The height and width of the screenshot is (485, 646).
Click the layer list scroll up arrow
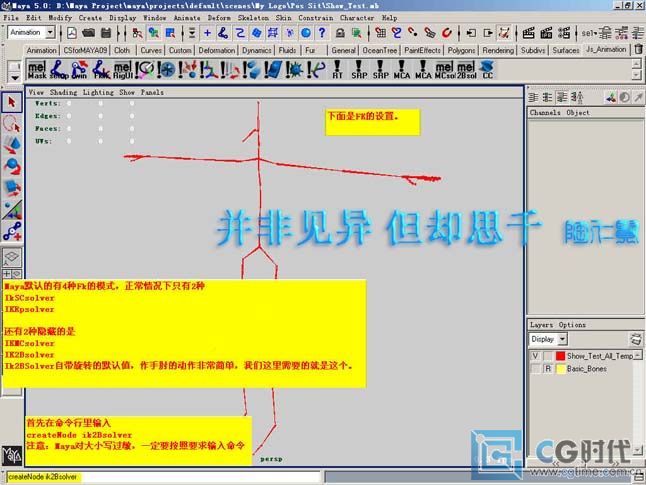638,355
